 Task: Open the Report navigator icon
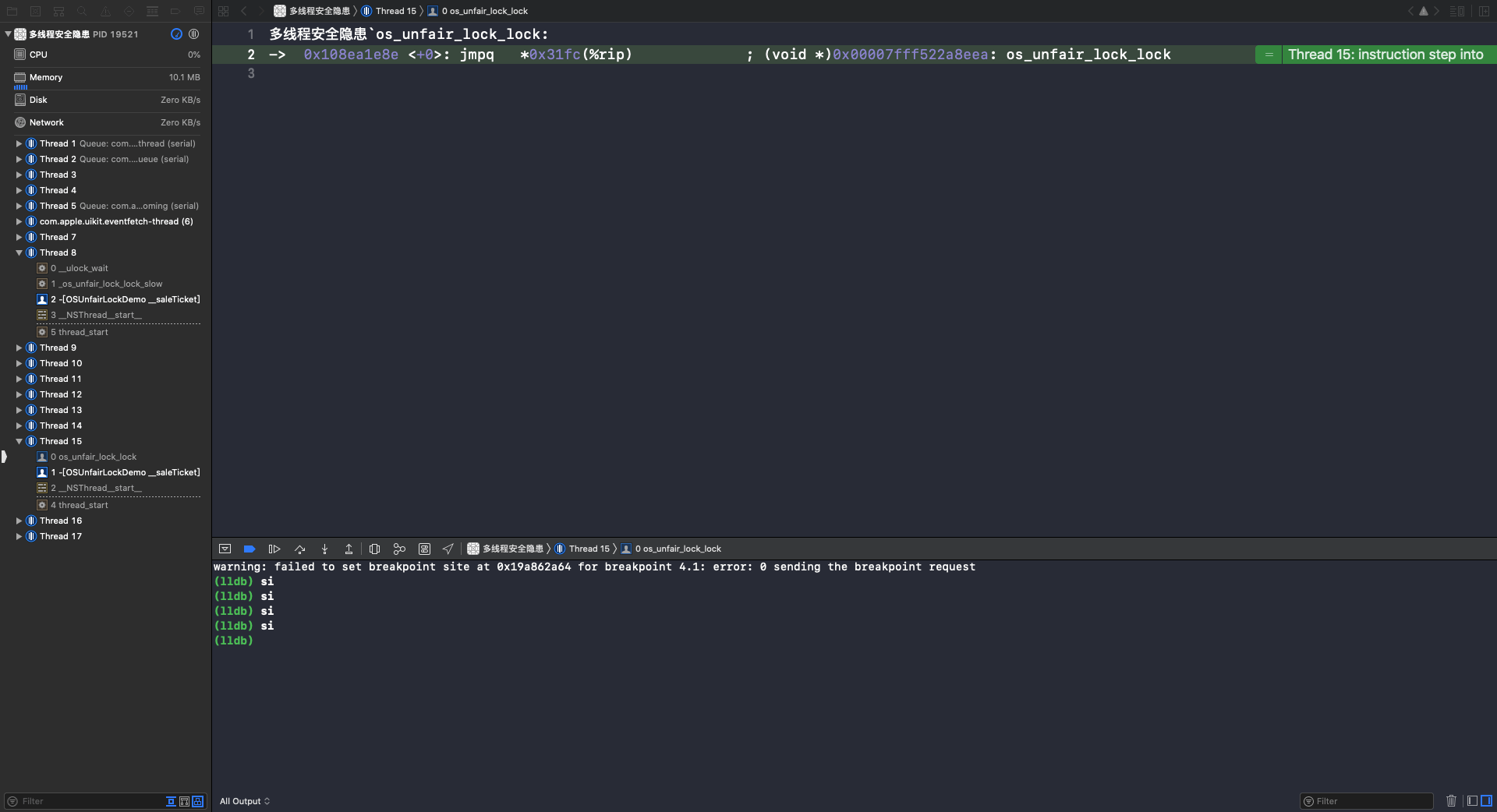click(x=199, y=11)
